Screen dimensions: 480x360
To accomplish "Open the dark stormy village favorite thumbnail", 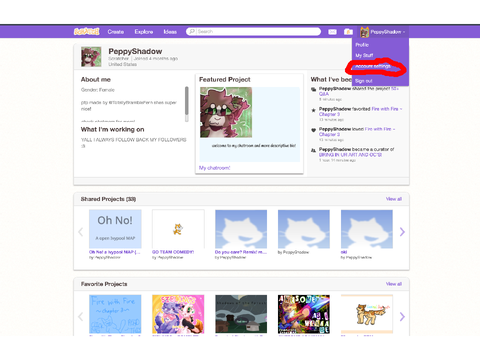I will (x=241, y=314).
